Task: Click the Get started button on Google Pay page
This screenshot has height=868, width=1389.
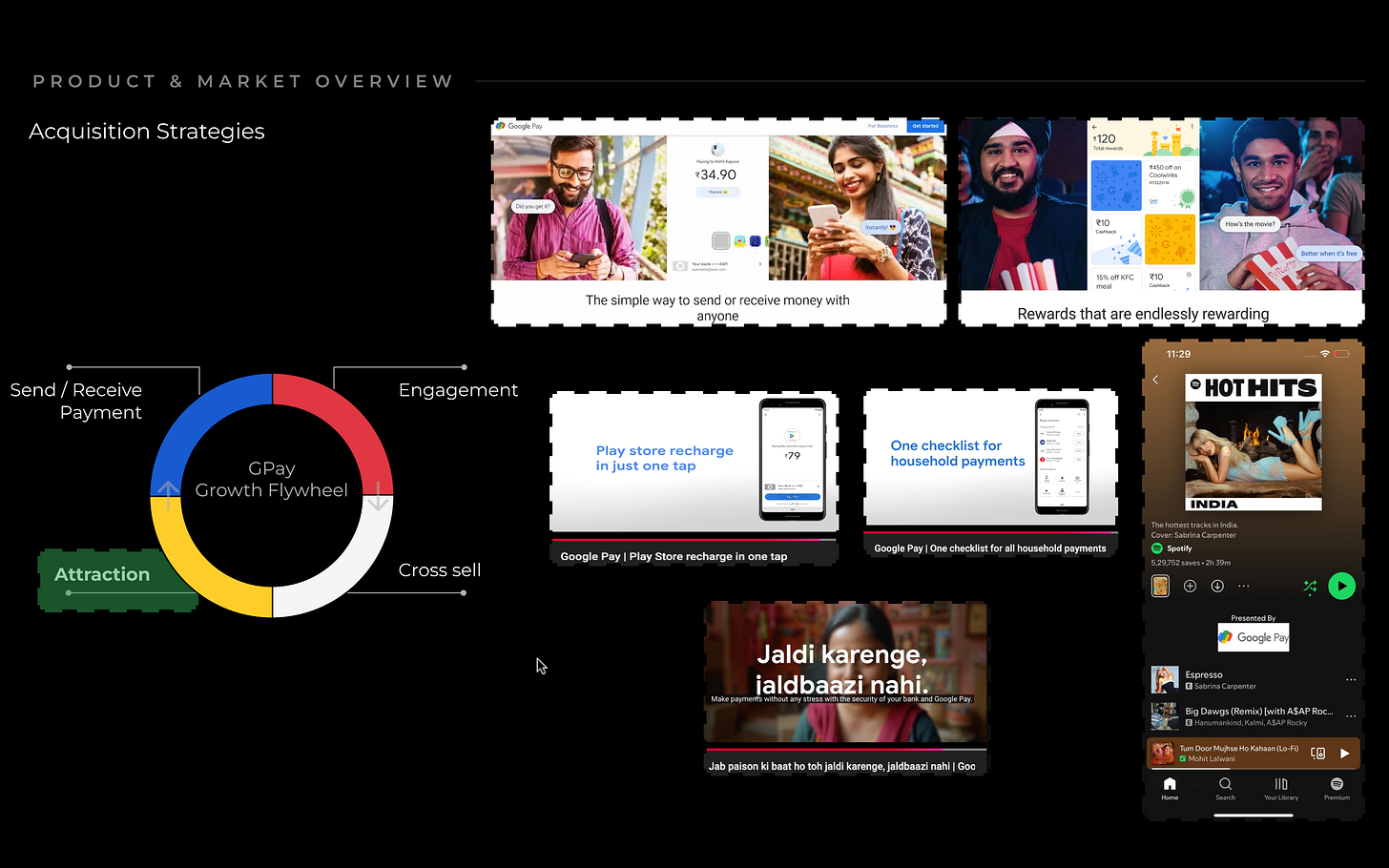Action: tap(924, 126)
